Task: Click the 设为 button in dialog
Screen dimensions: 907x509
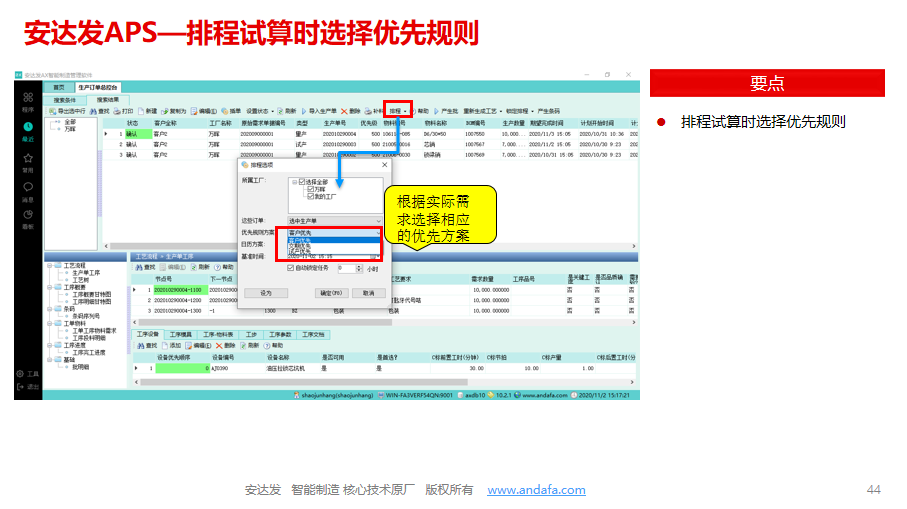Action: tap(266, 293)
